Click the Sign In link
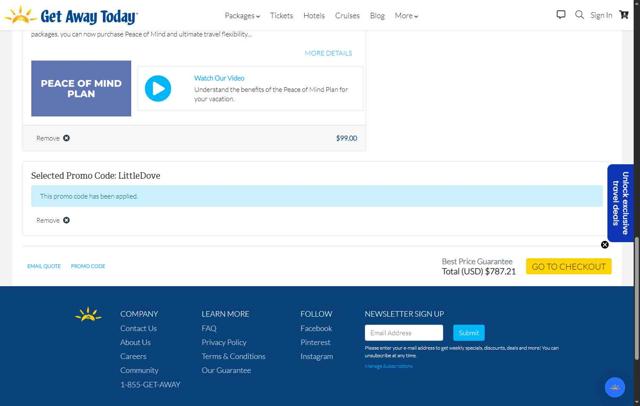The width and height of the screenshot is (640, 406). pos(601,16)
